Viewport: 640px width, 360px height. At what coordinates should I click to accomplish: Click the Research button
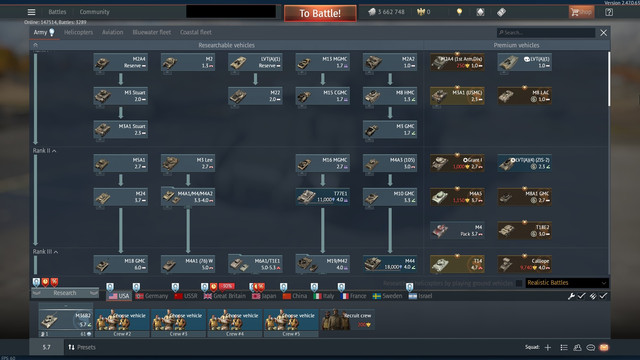65,293
